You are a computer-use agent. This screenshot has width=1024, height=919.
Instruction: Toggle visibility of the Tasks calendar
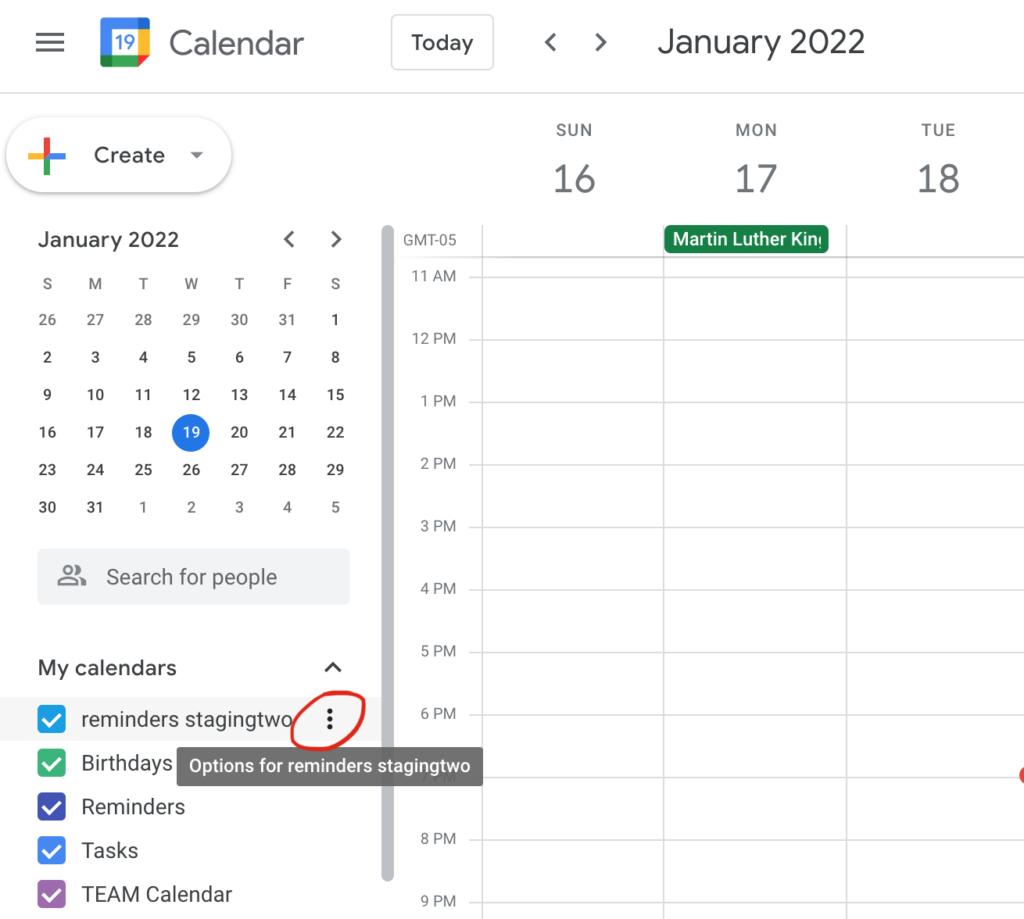point(51,850)
